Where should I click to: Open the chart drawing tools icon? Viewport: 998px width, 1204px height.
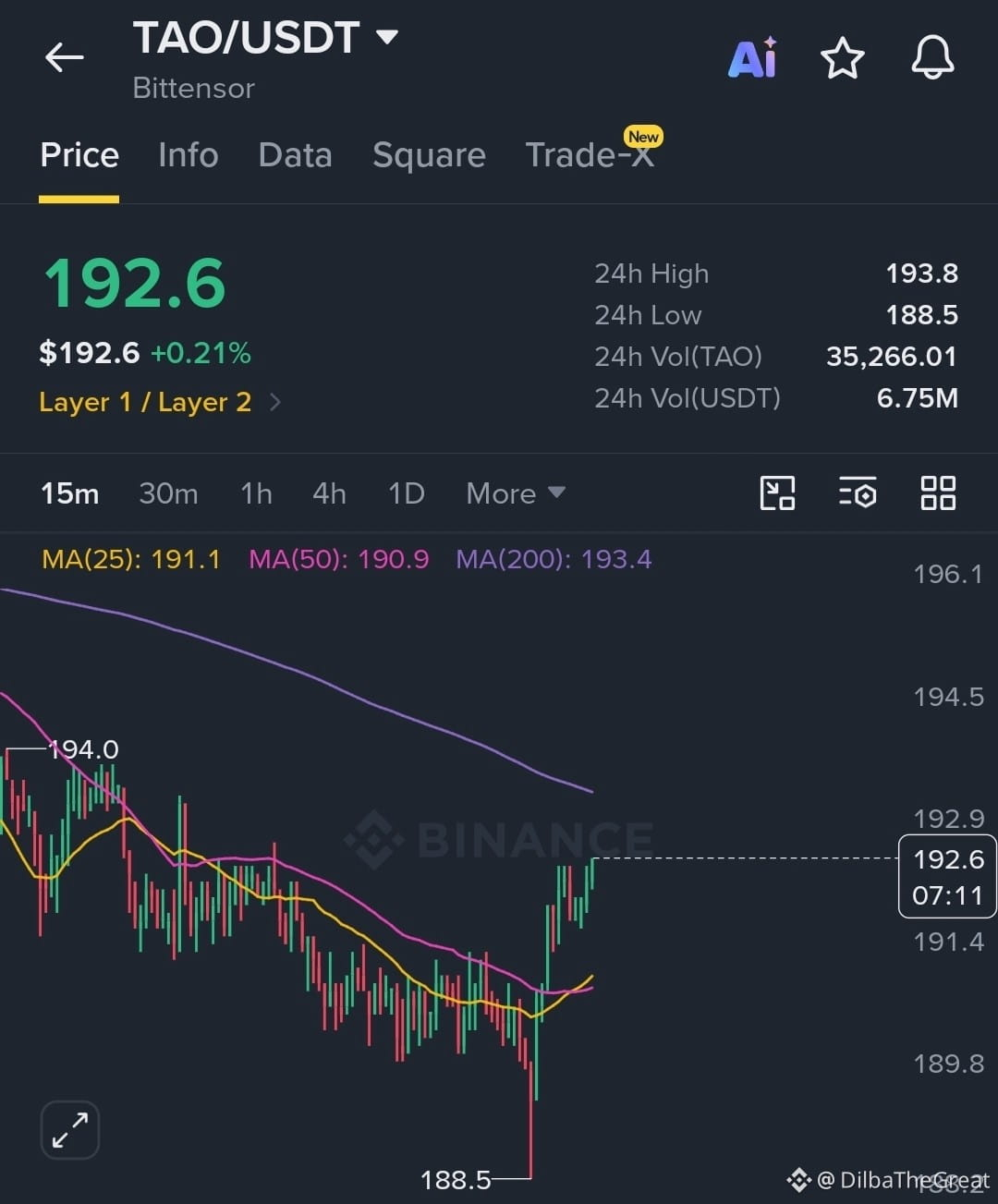777,493
